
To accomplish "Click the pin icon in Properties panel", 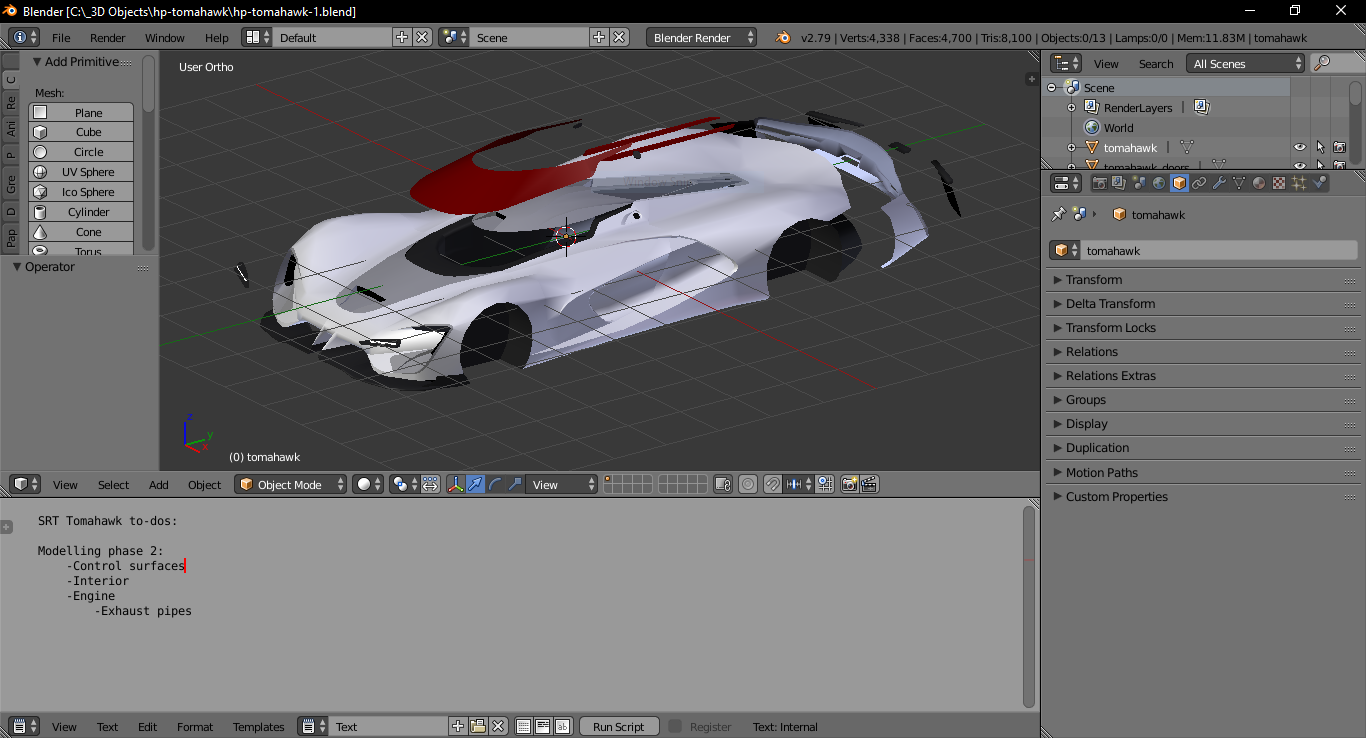I will pos(1058,214).
